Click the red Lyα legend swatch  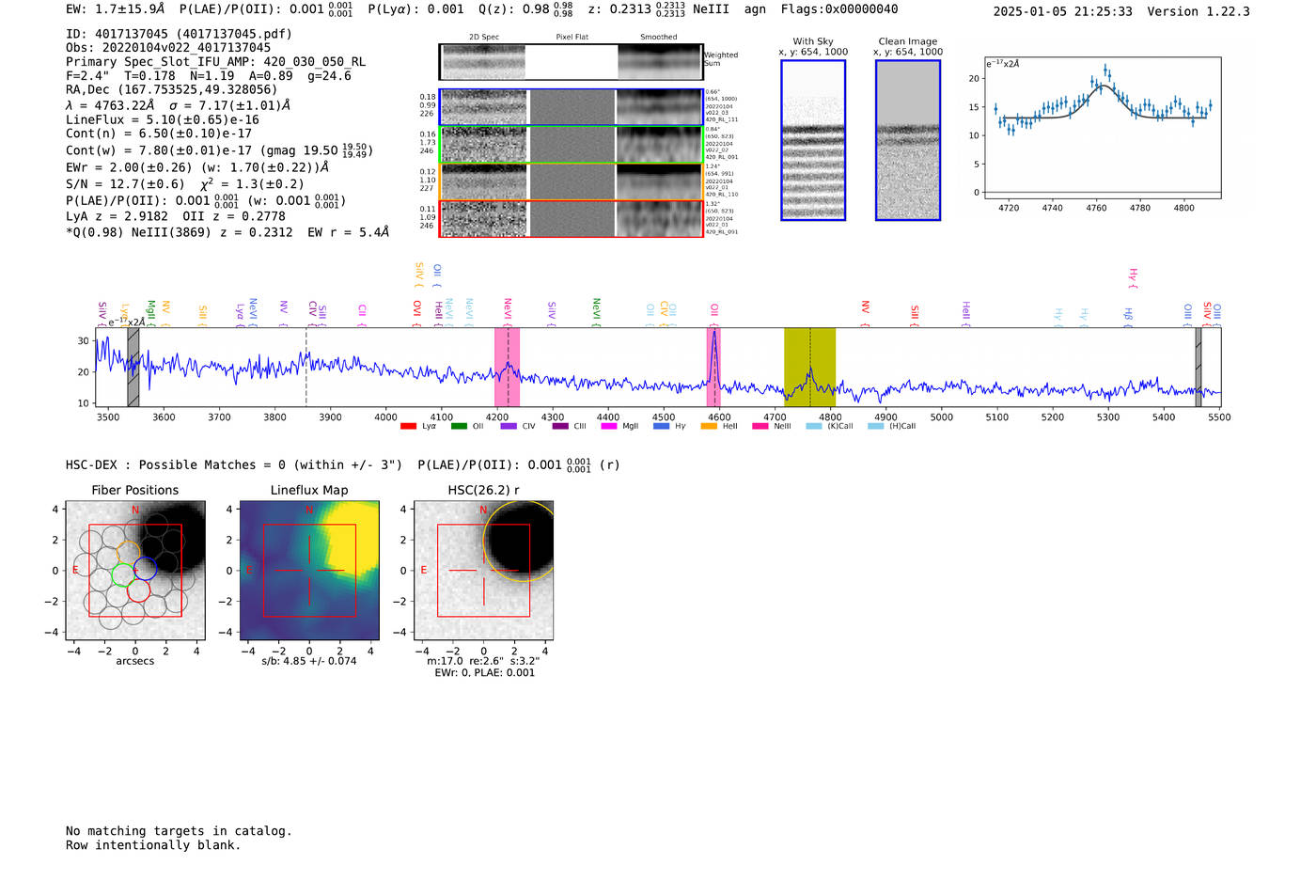coord(408,426)
